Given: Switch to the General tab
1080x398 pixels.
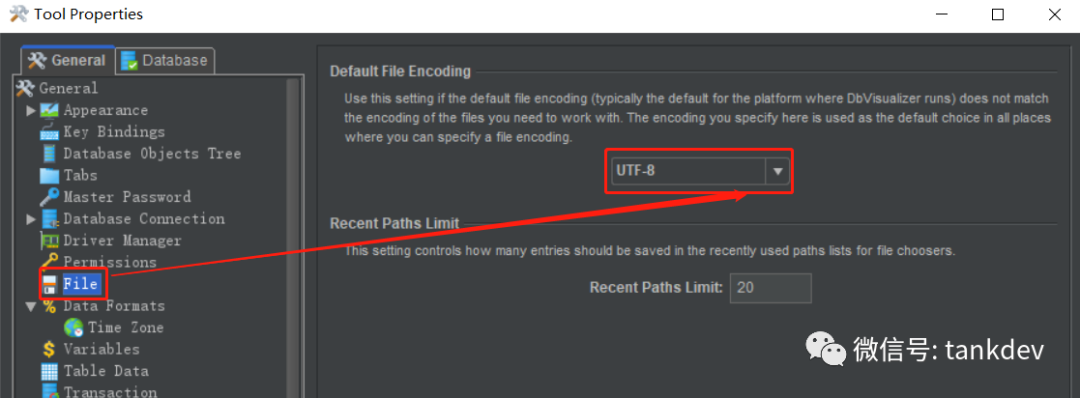Looking at the screenshot, I should (68, 60).
